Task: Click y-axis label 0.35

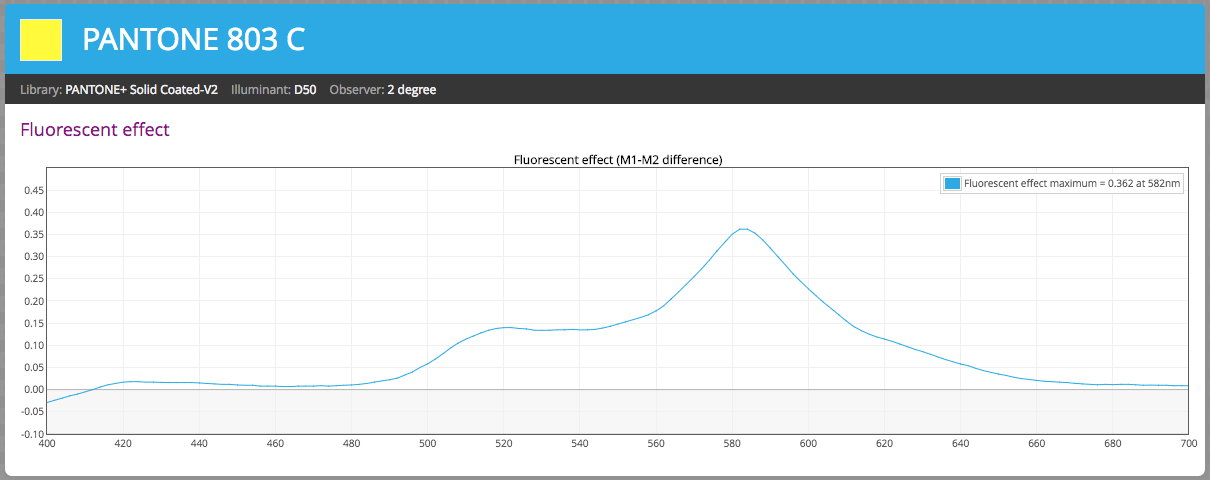Action: point(33,234)
